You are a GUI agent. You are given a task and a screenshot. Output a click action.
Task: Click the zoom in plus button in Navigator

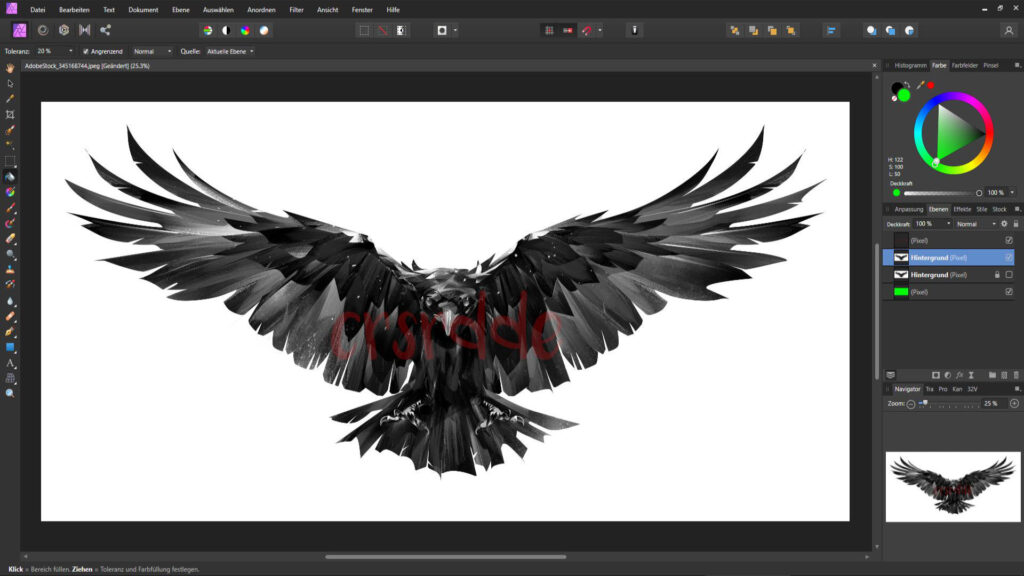[x=1014, y=403]
